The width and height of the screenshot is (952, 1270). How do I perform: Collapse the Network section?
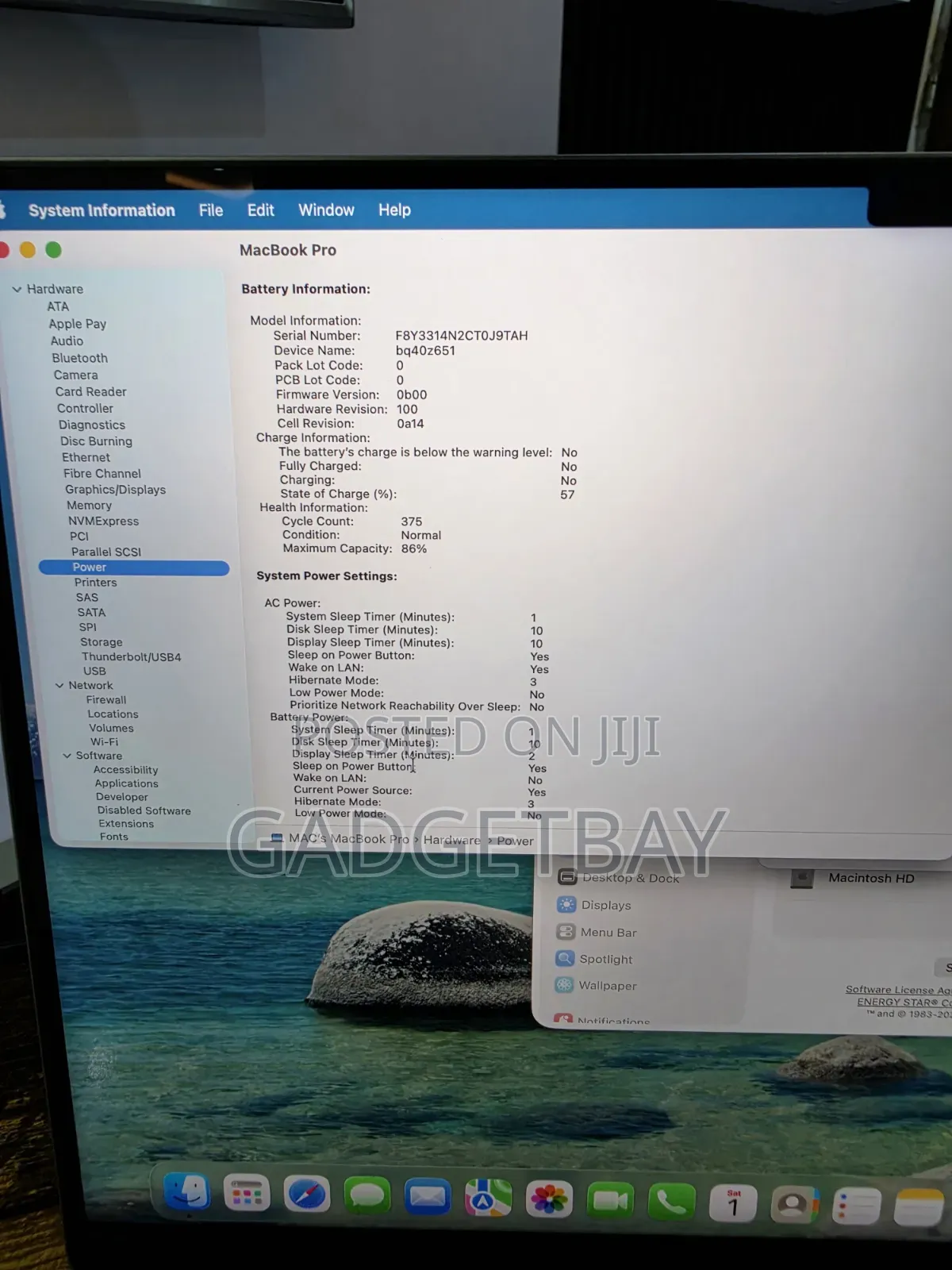[59, 685]
